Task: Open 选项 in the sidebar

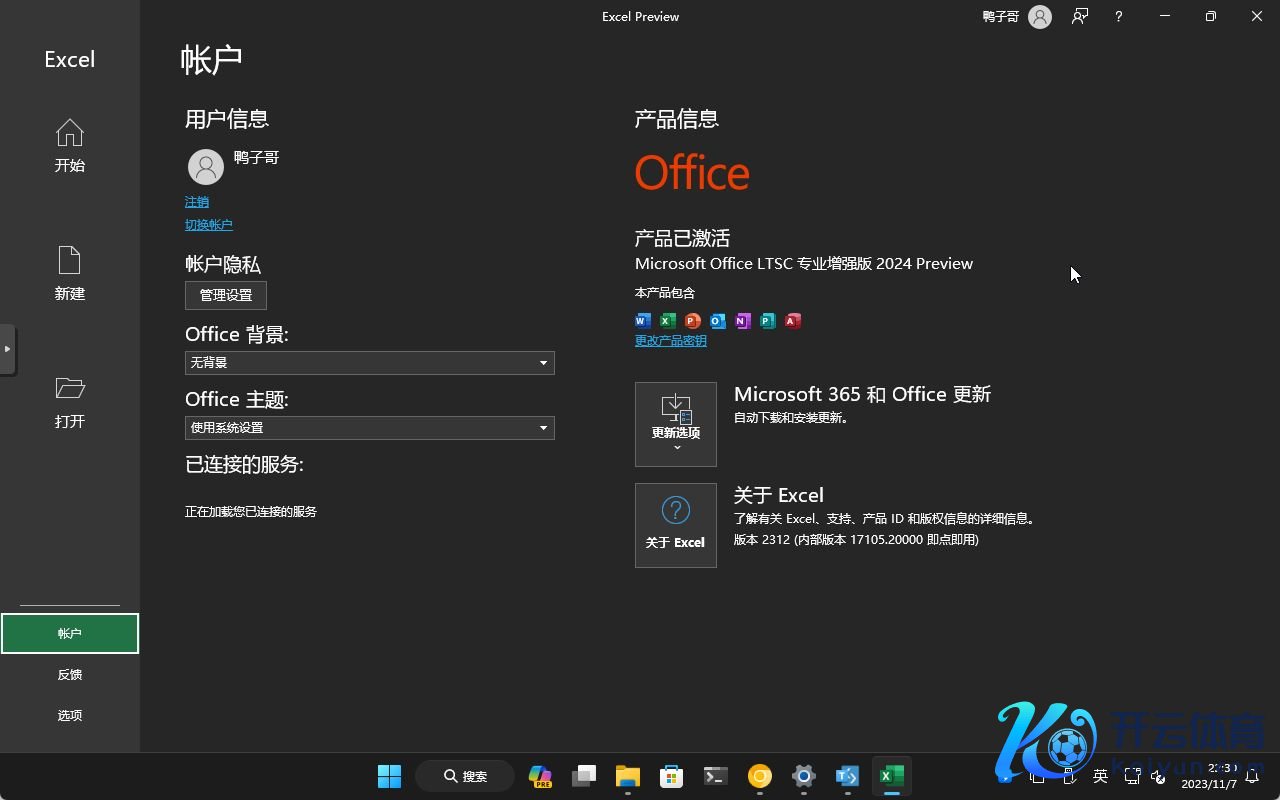Action: (70, 715)
